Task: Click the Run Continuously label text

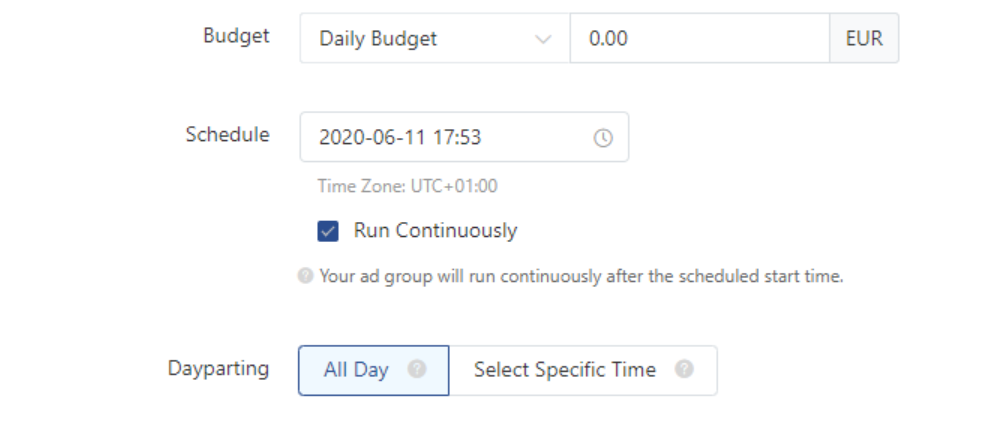Action: [435, 231]
